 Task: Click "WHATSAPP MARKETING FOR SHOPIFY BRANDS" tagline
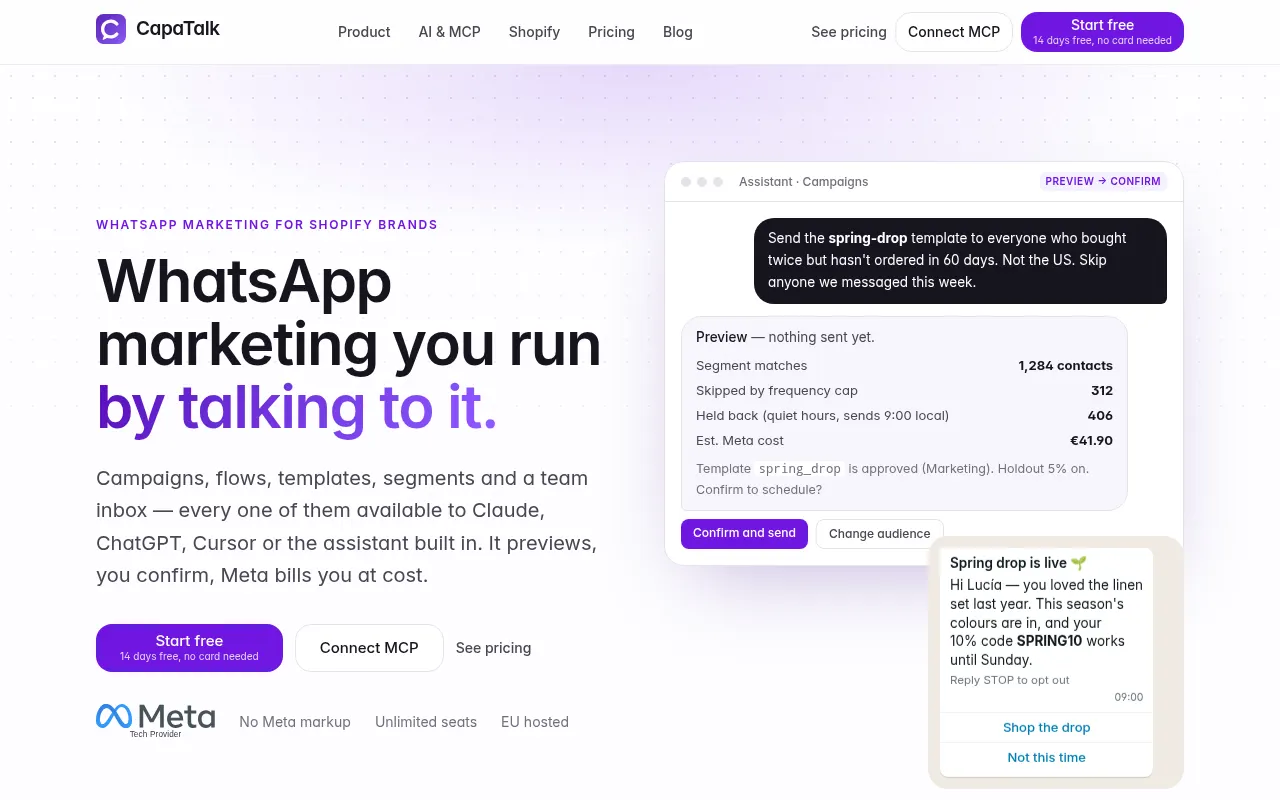click(x=267, y=225)
